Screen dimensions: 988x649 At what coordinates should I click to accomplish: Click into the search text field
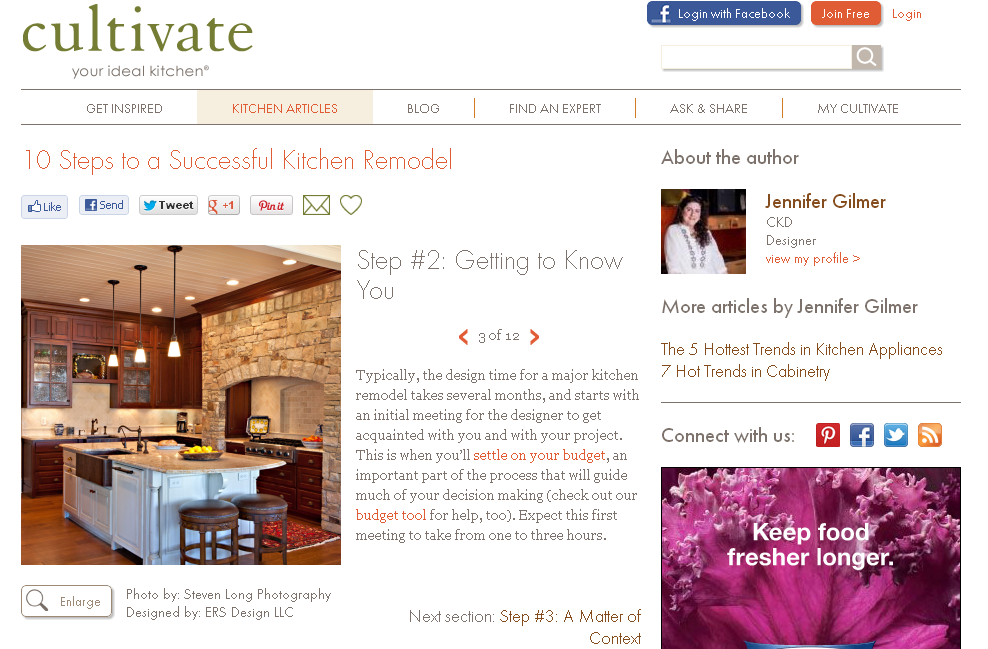(x=756, y=57)
